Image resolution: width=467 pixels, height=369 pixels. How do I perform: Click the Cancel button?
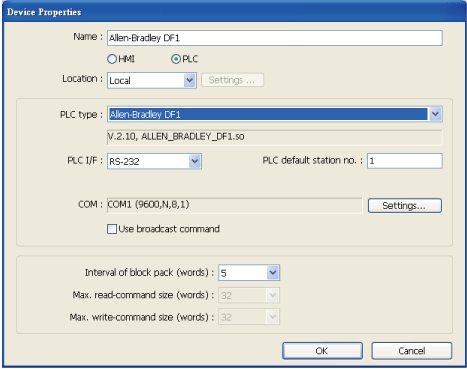click(x=412, y=351)
